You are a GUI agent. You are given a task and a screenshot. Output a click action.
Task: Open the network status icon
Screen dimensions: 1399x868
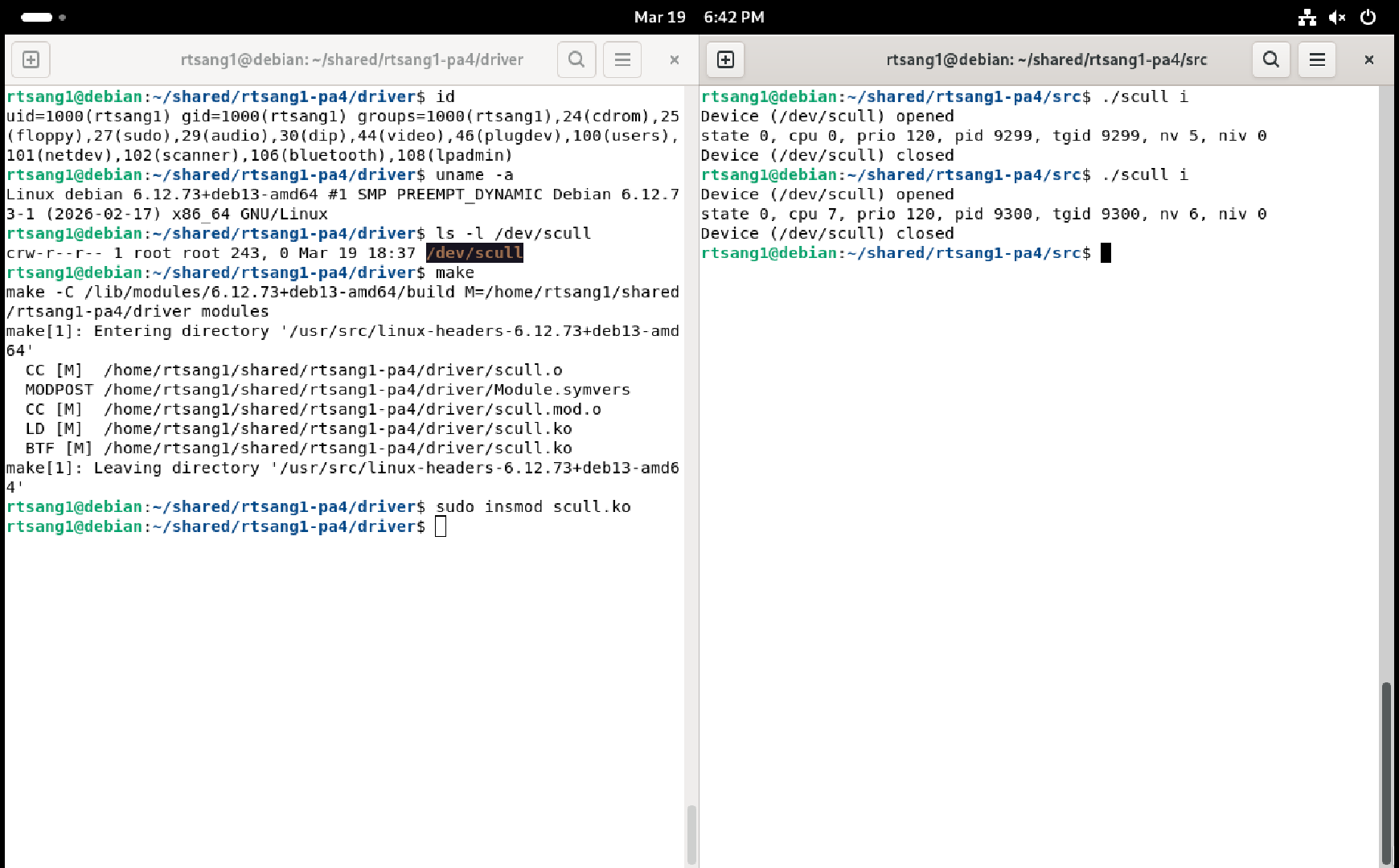[x=1307, y=17]
